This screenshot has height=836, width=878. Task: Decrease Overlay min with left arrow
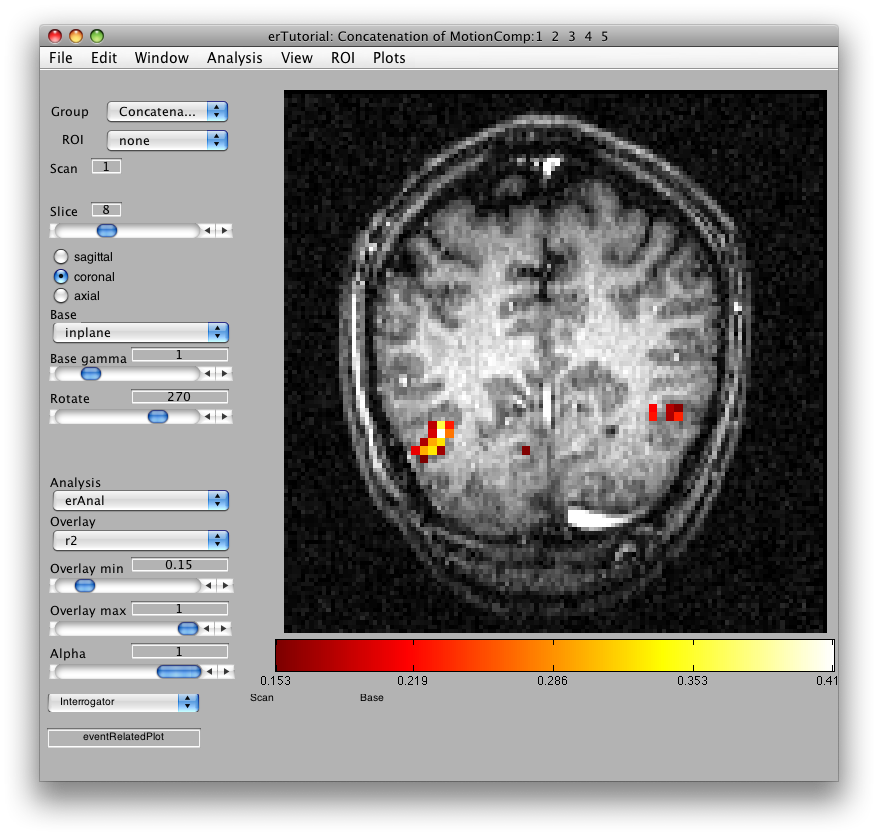coord(208,586)
